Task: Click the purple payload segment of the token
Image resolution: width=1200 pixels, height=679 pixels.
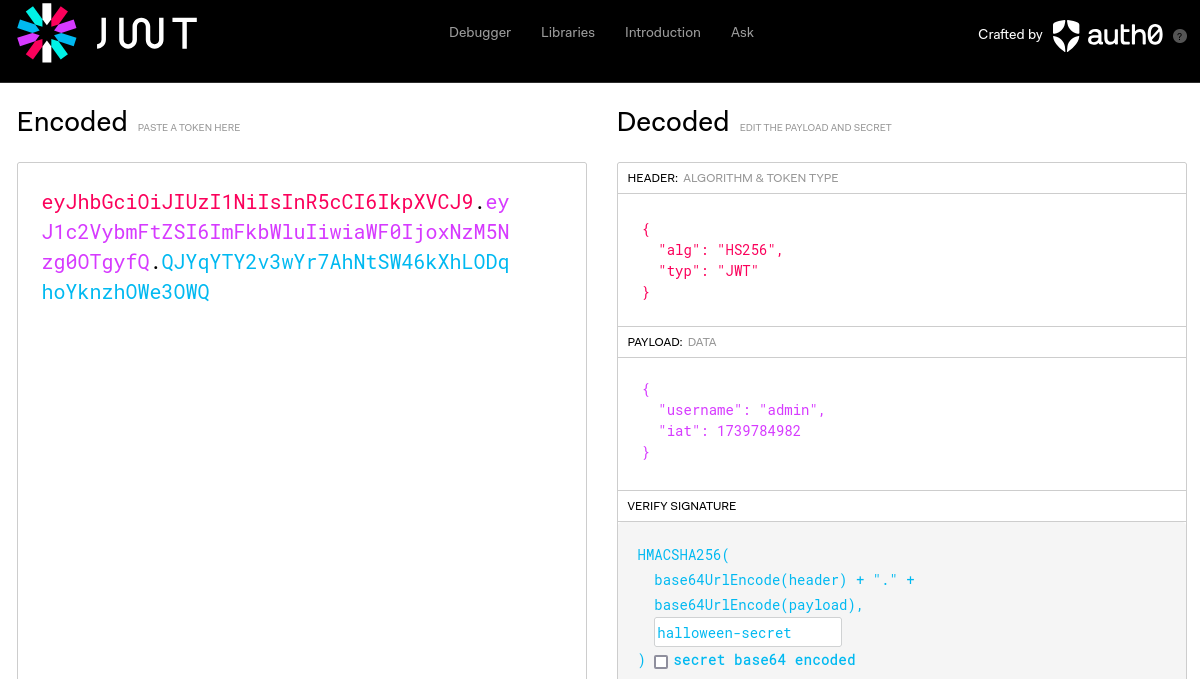Action: (275, 233)
